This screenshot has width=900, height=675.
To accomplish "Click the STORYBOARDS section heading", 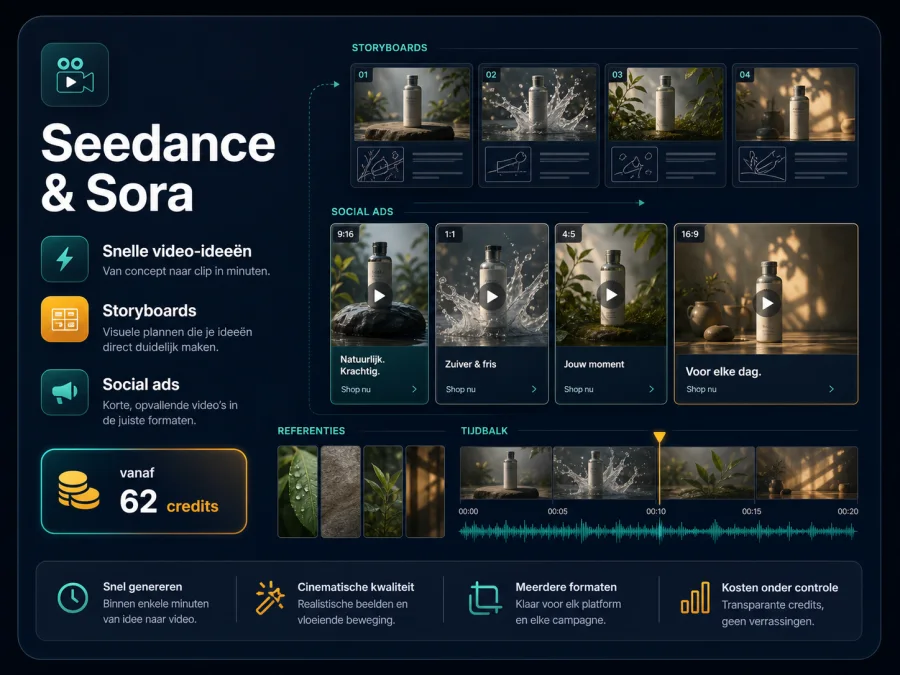I will 389,48.
